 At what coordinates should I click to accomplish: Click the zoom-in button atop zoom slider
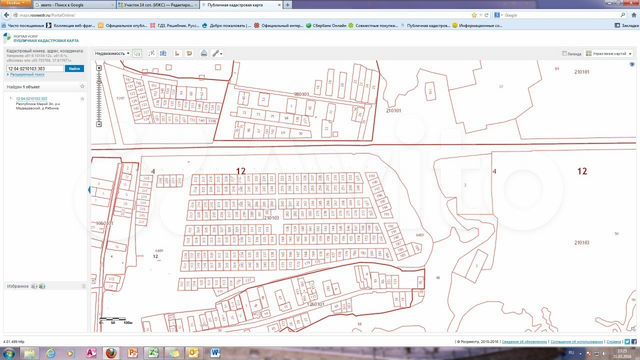99,68
